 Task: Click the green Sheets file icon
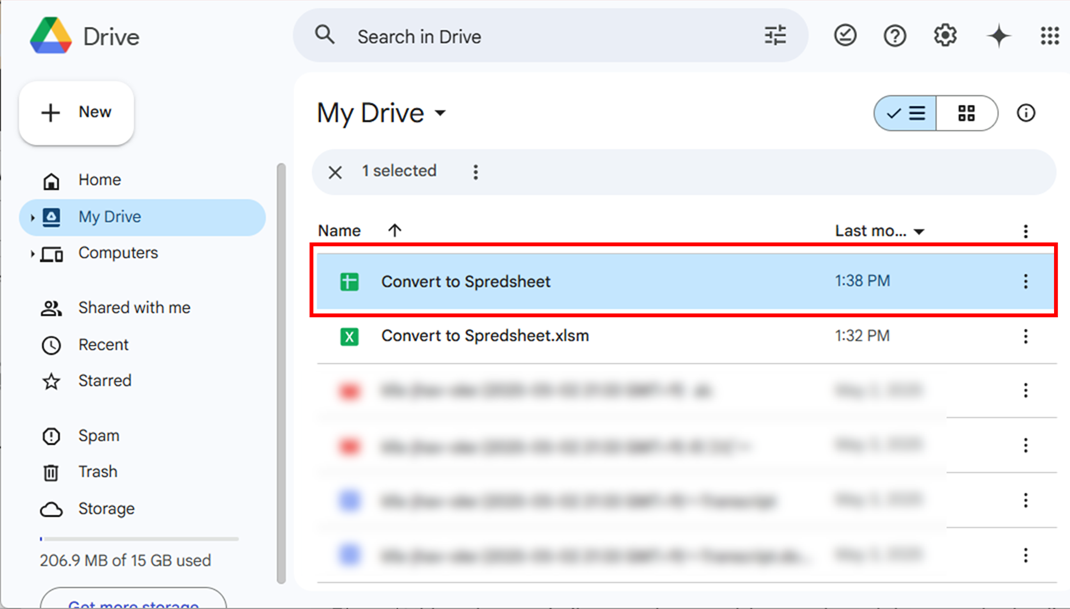(x=349, y=281)
